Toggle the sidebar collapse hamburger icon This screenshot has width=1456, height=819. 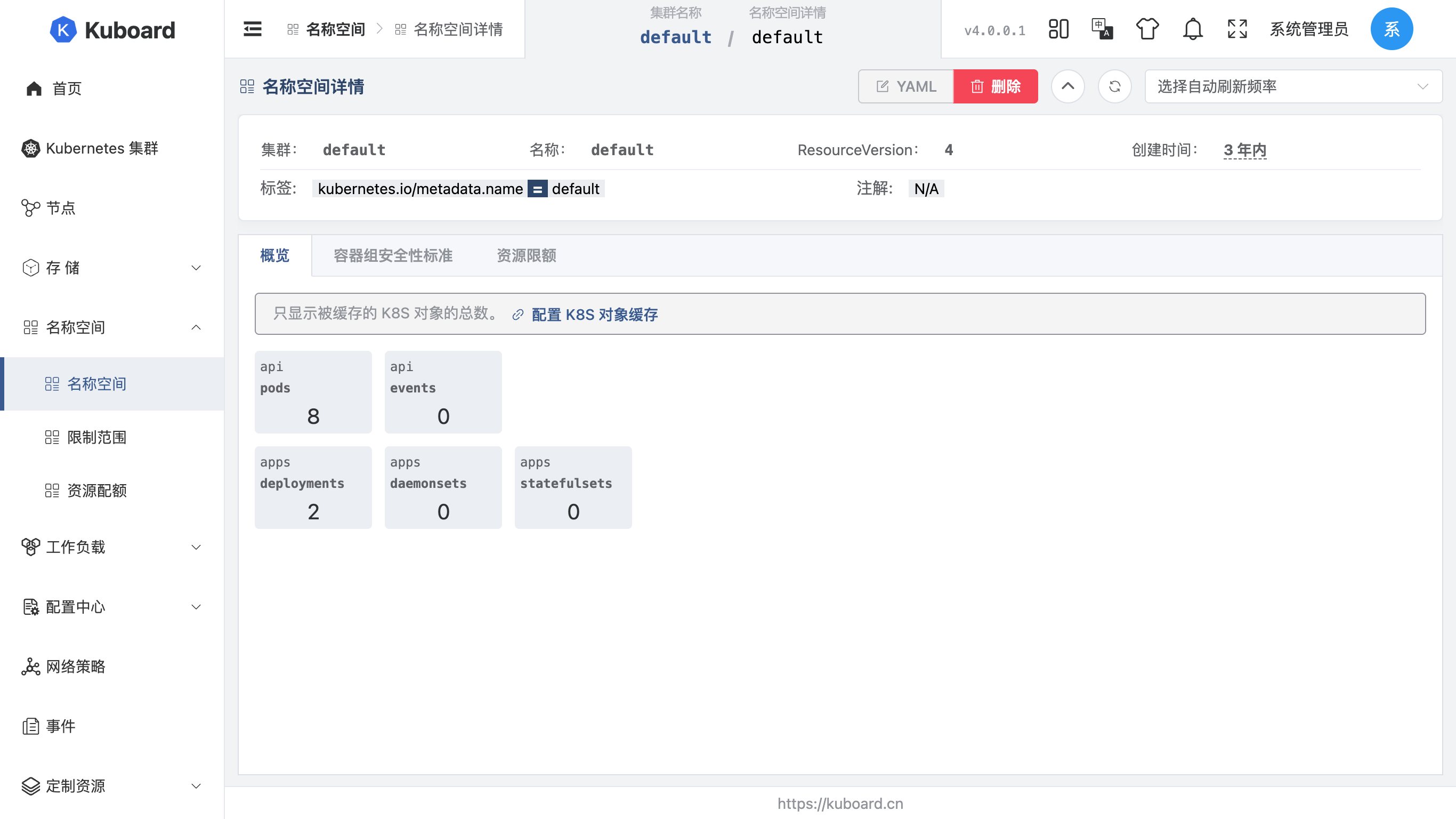[x=252, y=29]
